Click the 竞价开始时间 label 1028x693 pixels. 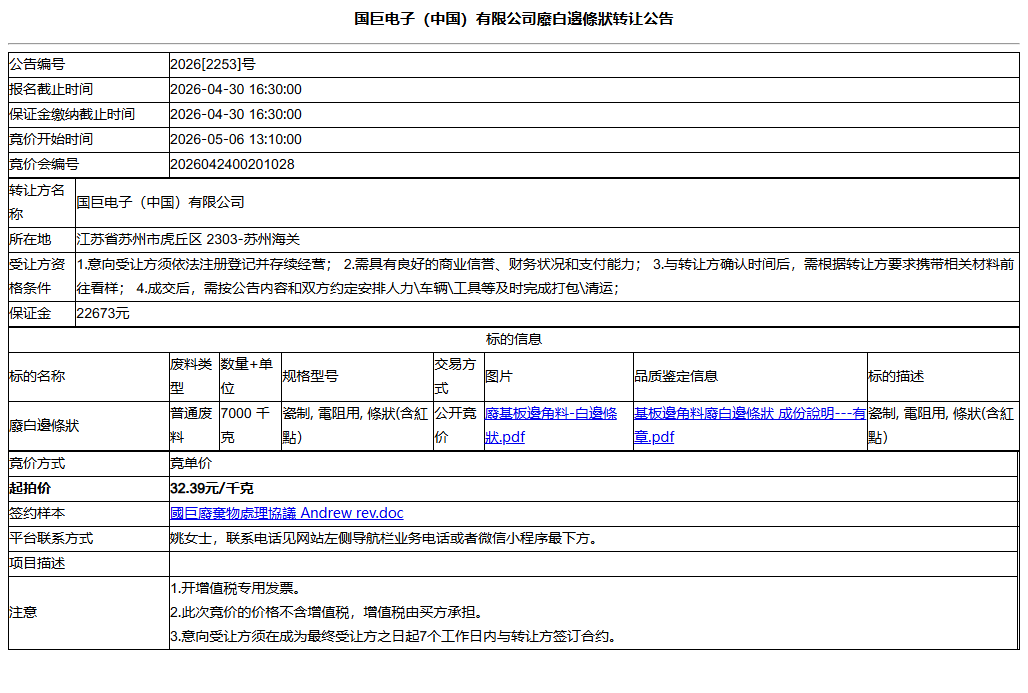tap(50, 139)
